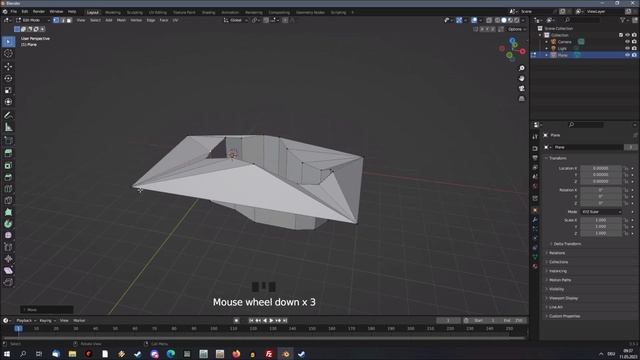The height and width of the screenshot is (360, 640).
Task: Switch to solid viewport shading
Action: (504, 20)
